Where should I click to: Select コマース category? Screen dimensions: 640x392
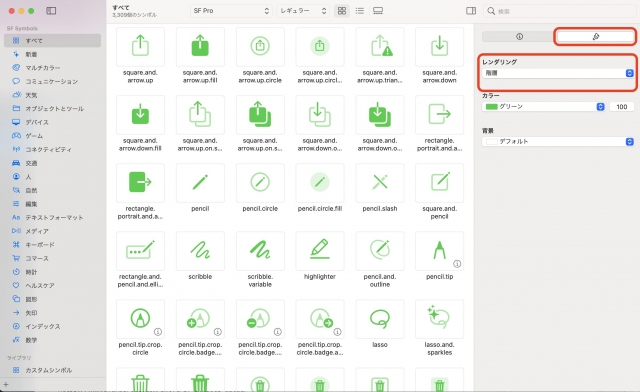click(x=53, y=258)
